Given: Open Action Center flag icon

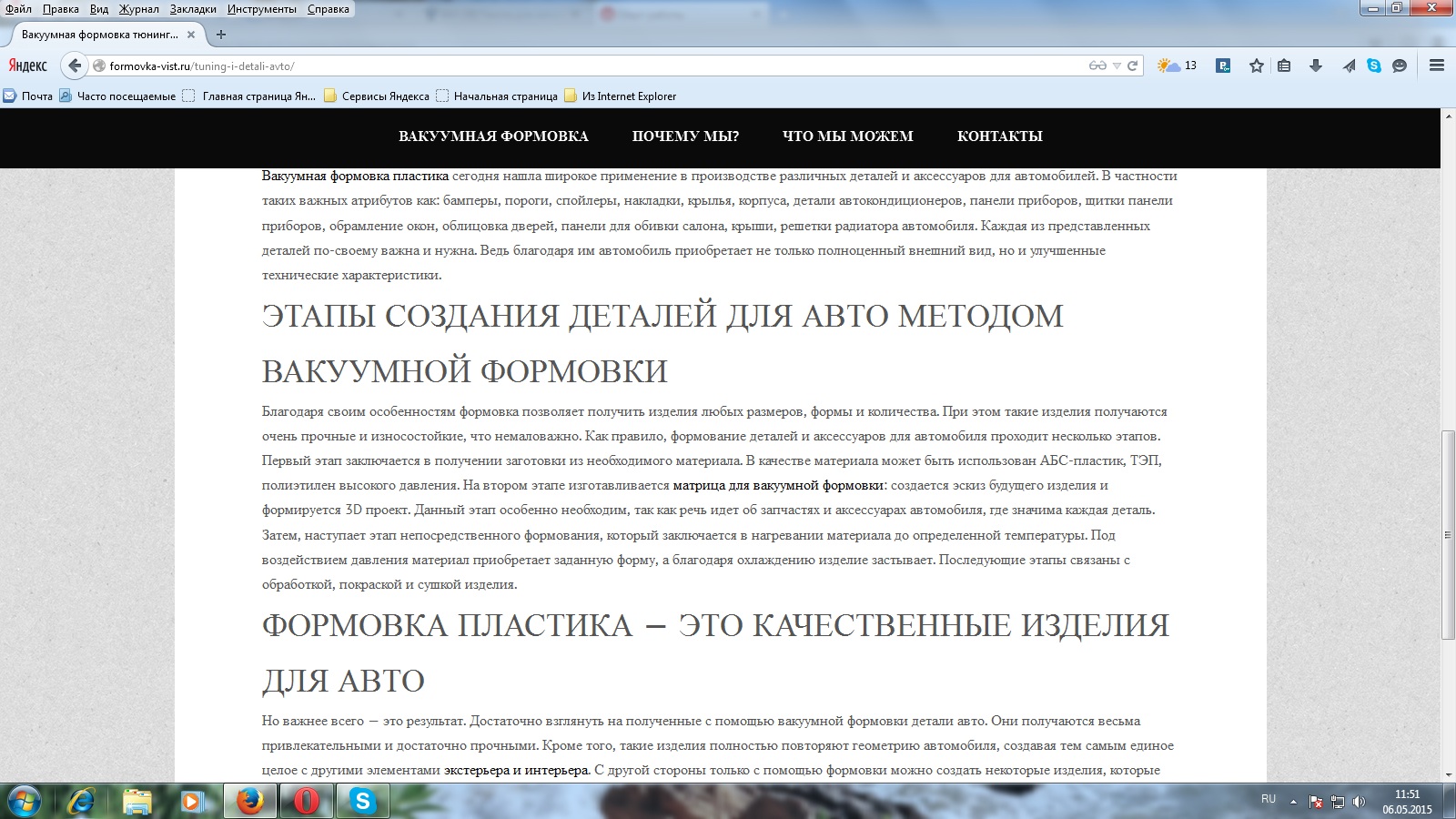Looking at the screenshot, I should pos(1316,802).
